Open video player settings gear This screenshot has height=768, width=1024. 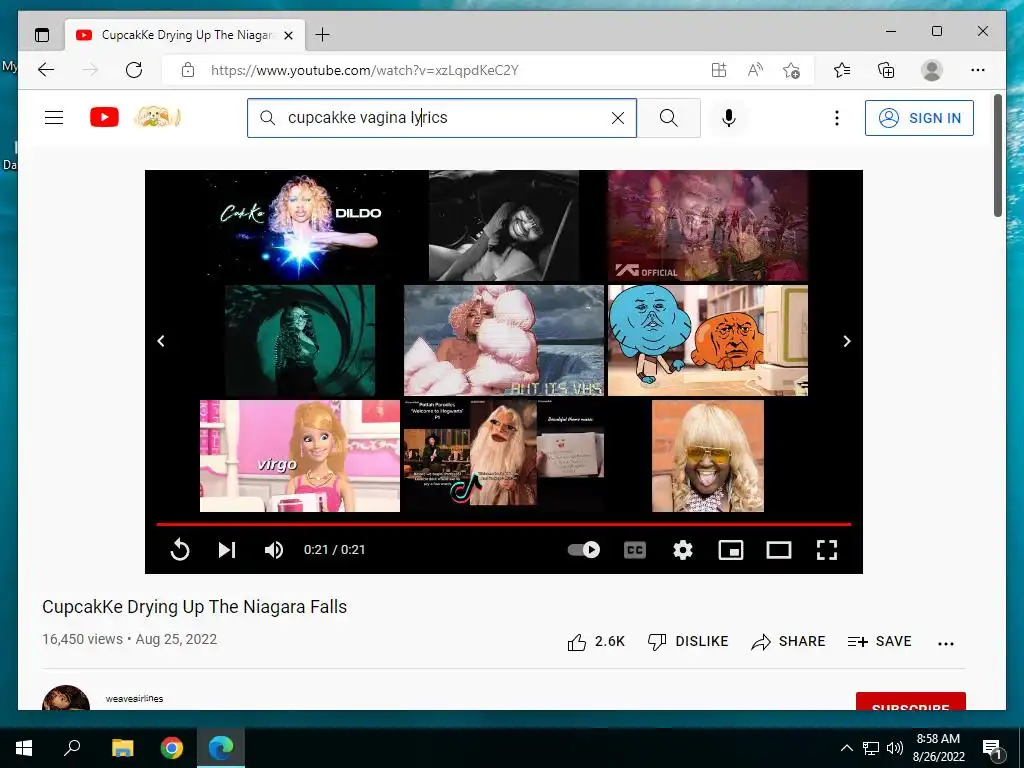pyautogui.click(x=682, y=550)
